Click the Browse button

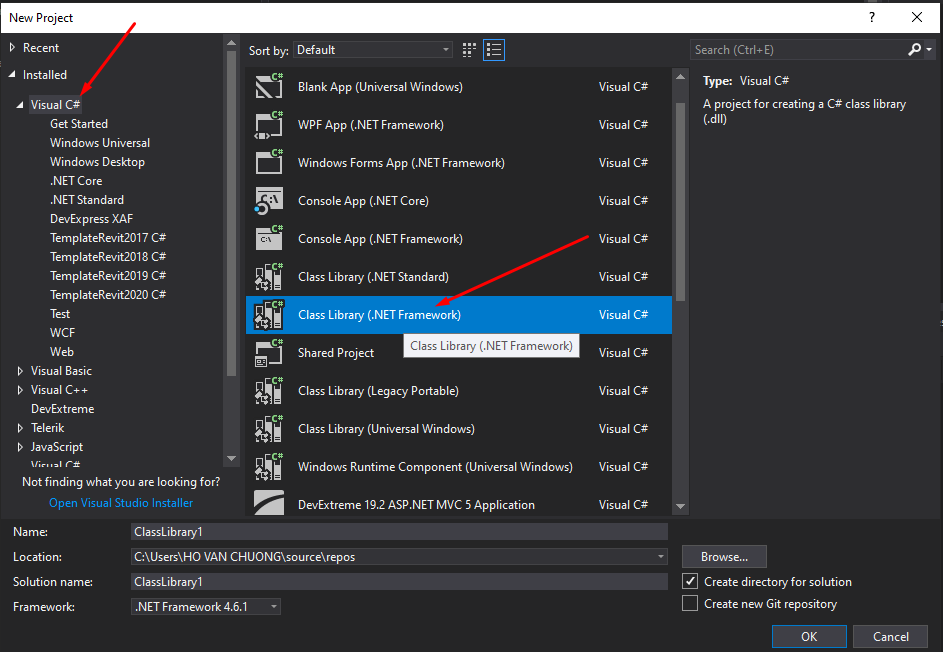point(724,557)
